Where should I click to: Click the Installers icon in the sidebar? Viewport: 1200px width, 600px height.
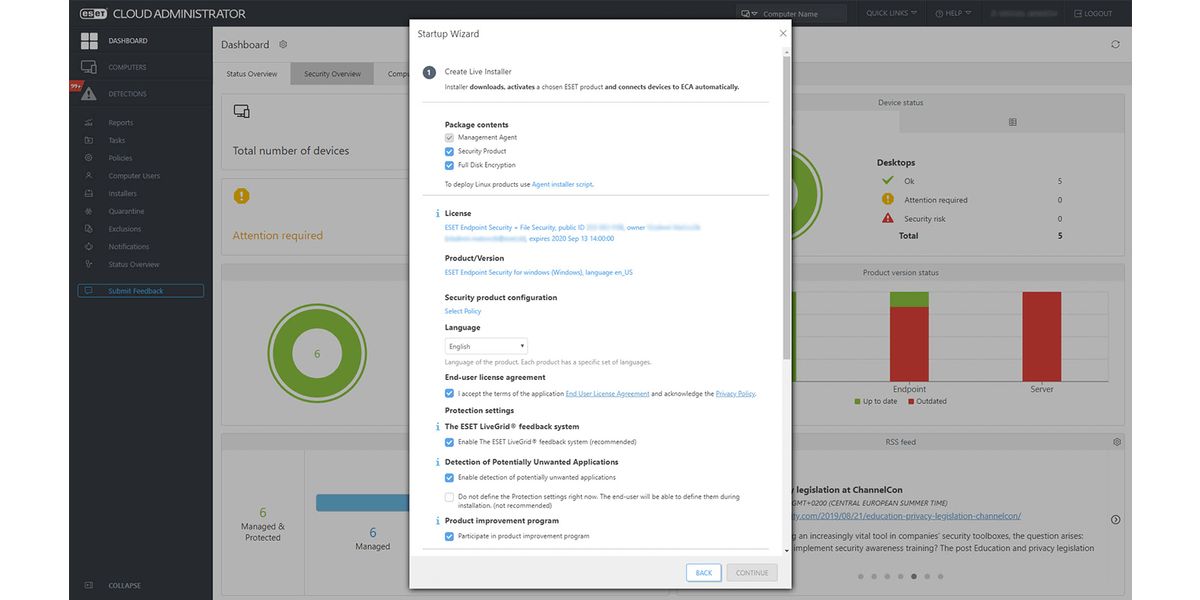point(89,194)
